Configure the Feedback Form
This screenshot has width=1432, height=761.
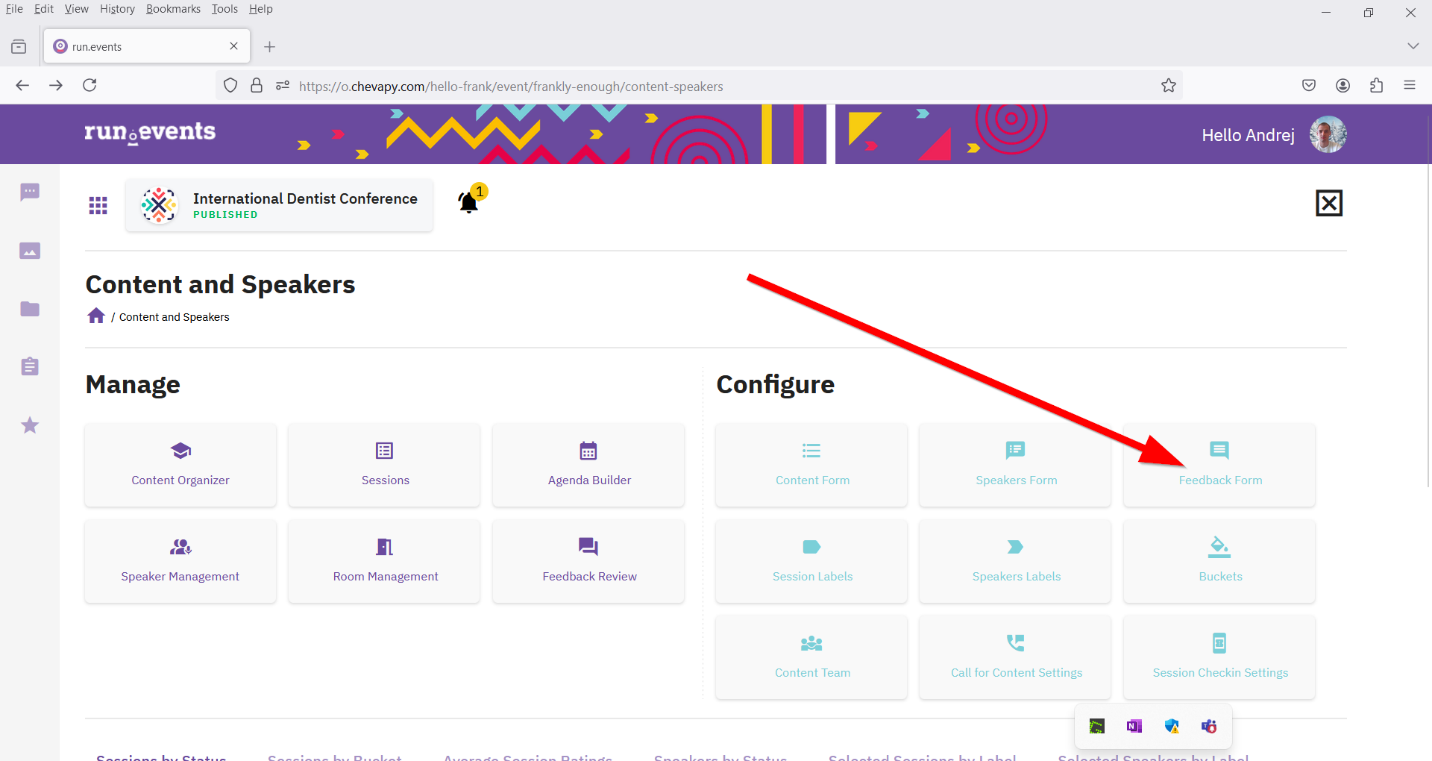[1220, 465]
